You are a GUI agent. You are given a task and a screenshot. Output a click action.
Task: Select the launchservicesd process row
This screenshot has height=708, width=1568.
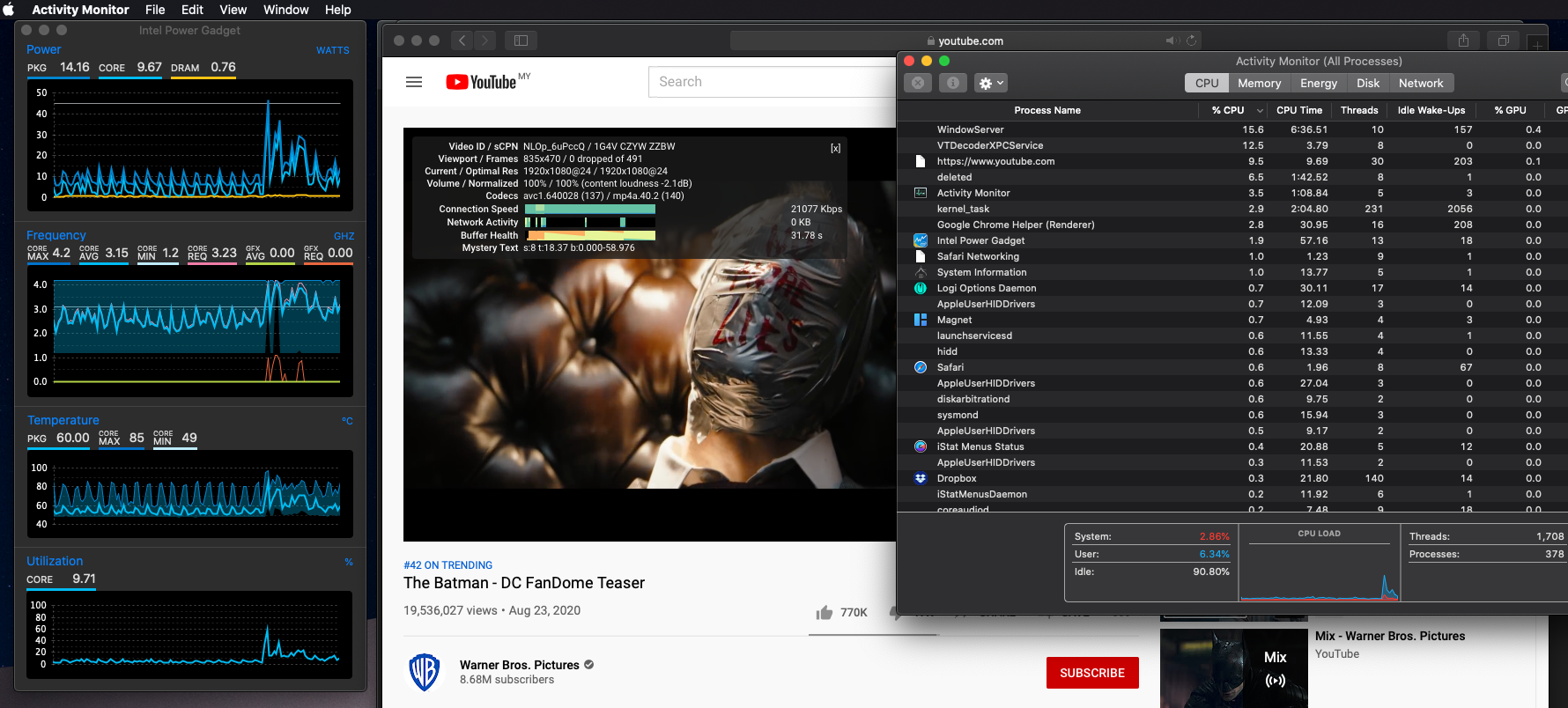[1232, 336]
